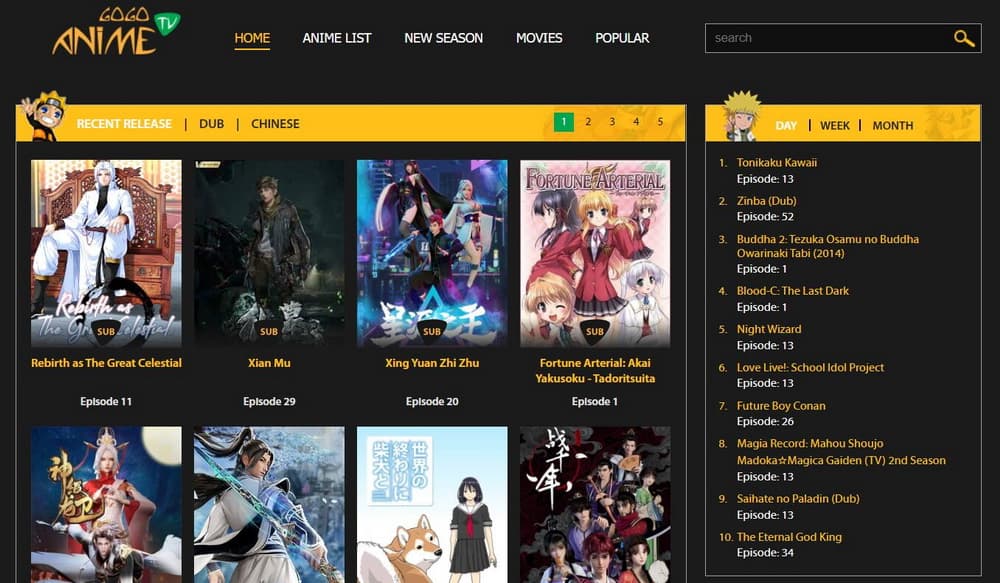
Task: Click the Rebirth as Great Celestial poster
Action: tap(106, 240)
